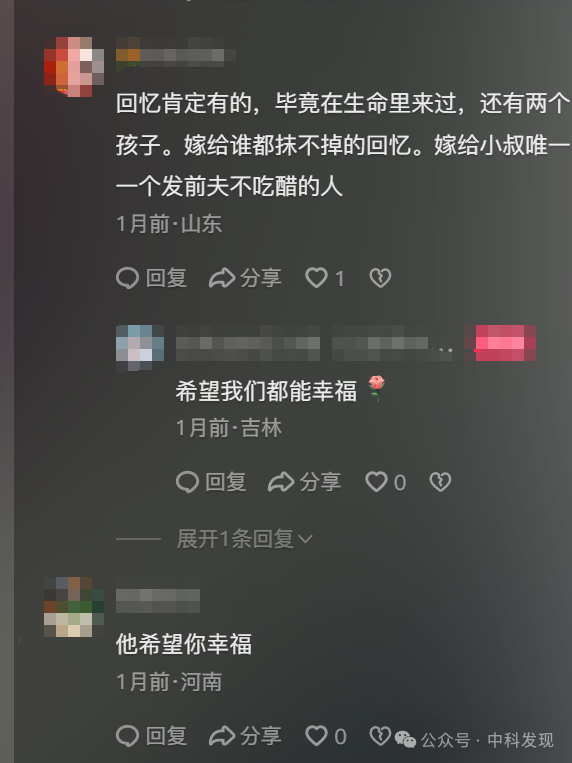The width and height of the screenshot is (572, 763).
Task: Open avatar of the Jilin replier
Action: (140, 348)
